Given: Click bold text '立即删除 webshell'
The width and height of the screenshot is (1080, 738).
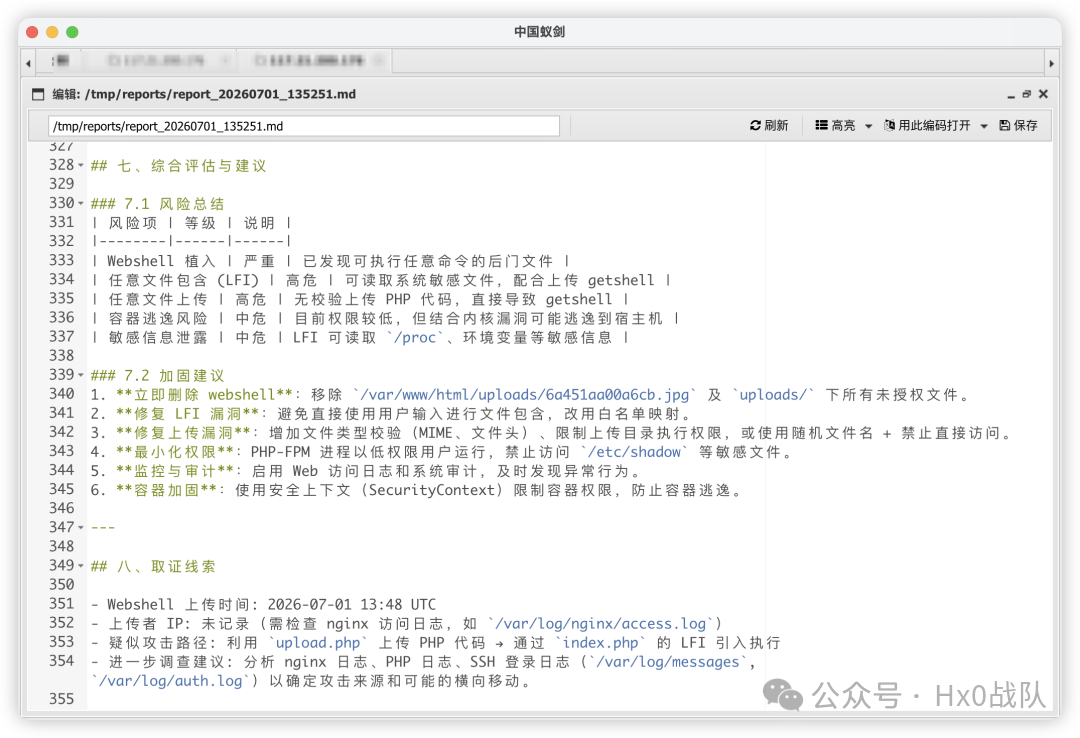Looking at the screenshot, I should pos(205,395).
